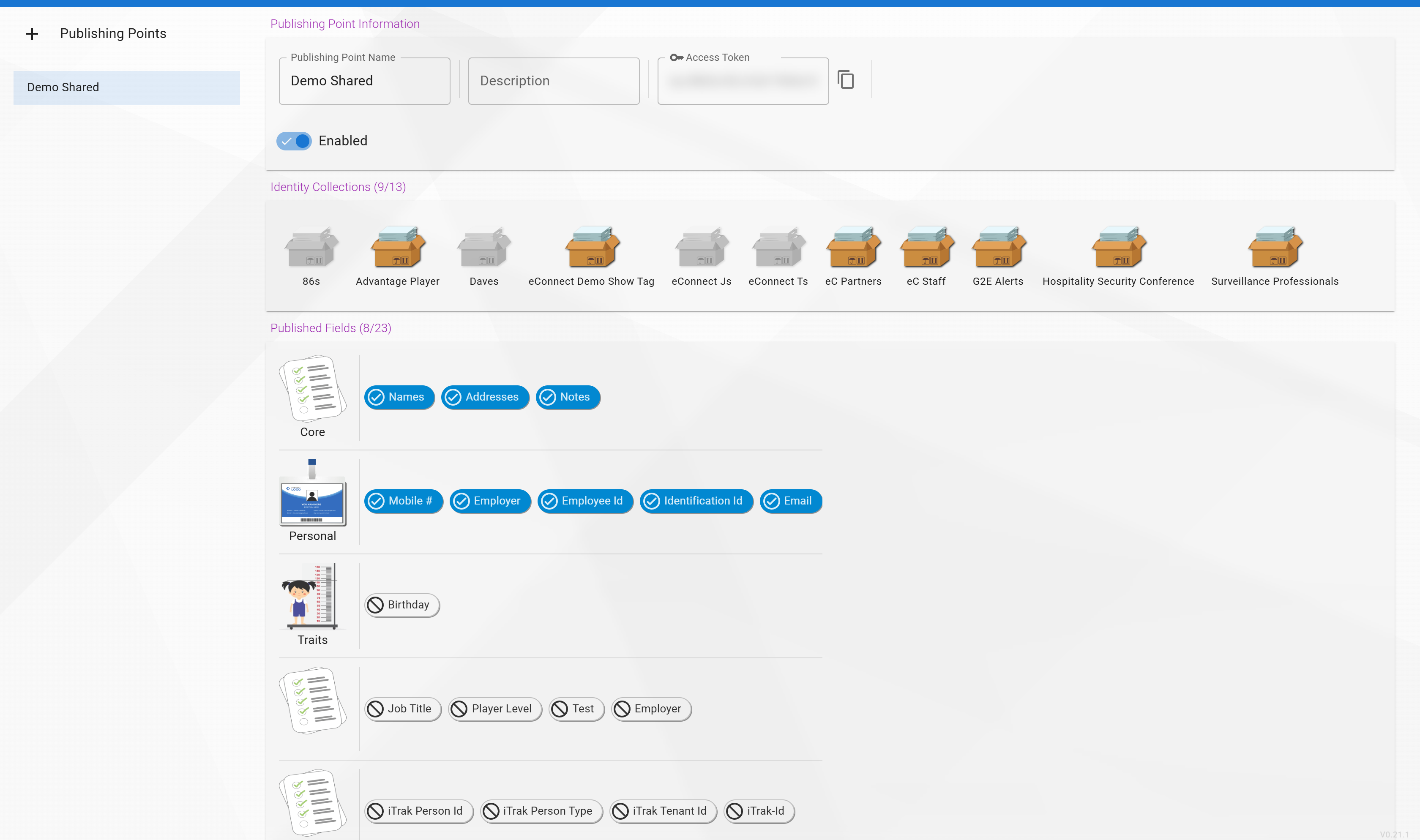Click the checklist icon beside Job Title row
The width and height of the screenshot is (1420, 840).
coord(312,700)
